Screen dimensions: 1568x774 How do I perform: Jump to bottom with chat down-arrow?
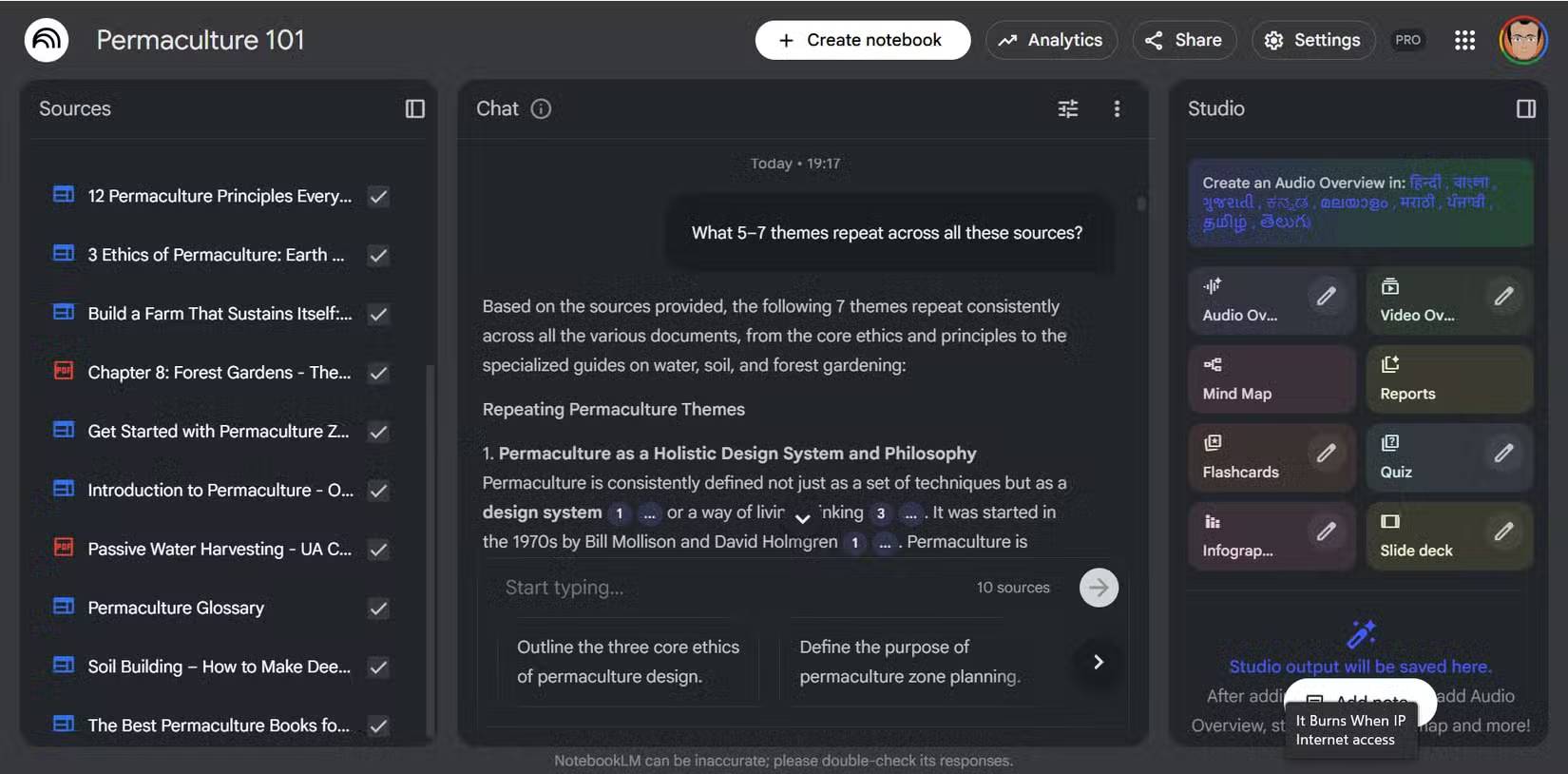click(802, 518)
